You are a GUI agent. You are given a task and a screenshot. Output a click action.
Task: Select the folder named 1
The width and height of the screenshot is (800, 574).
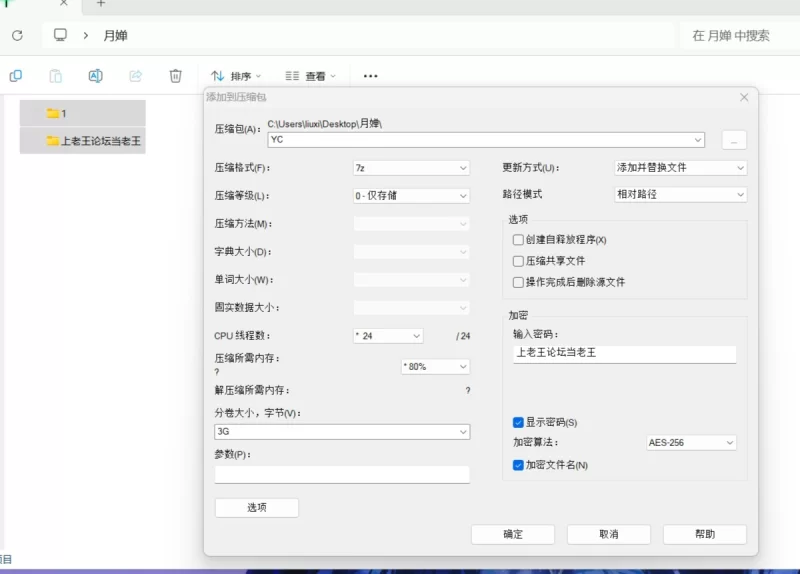click(x=83, y=113)
